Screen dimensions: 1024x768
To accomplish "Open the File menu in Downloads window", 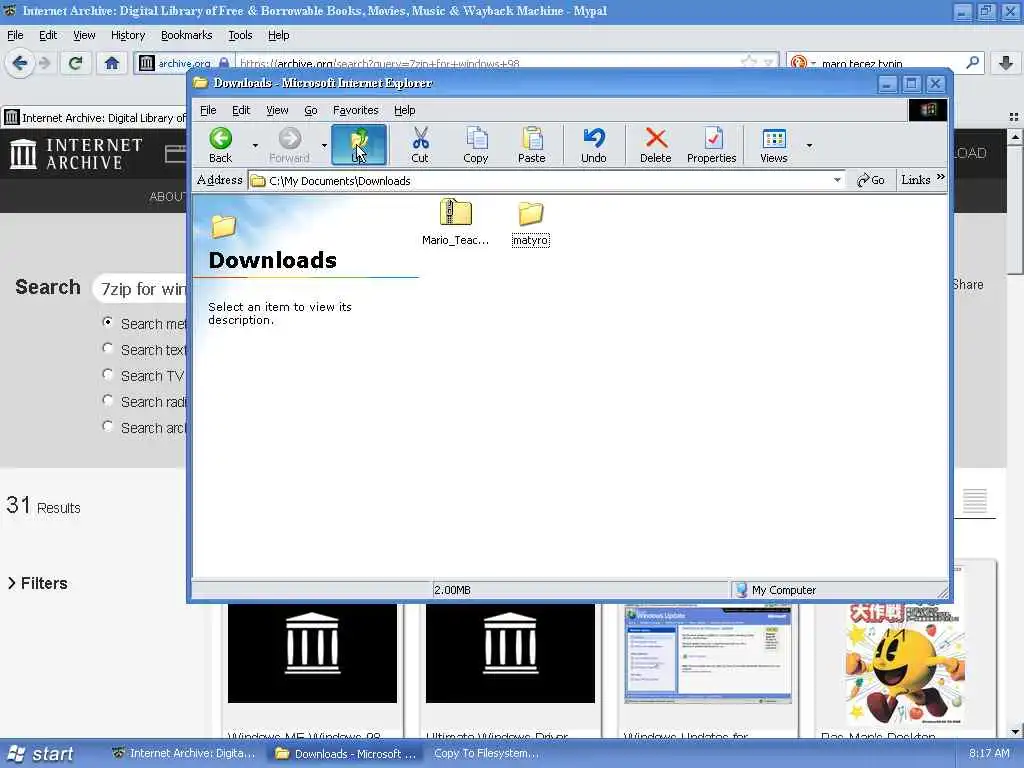I will 208,110.
